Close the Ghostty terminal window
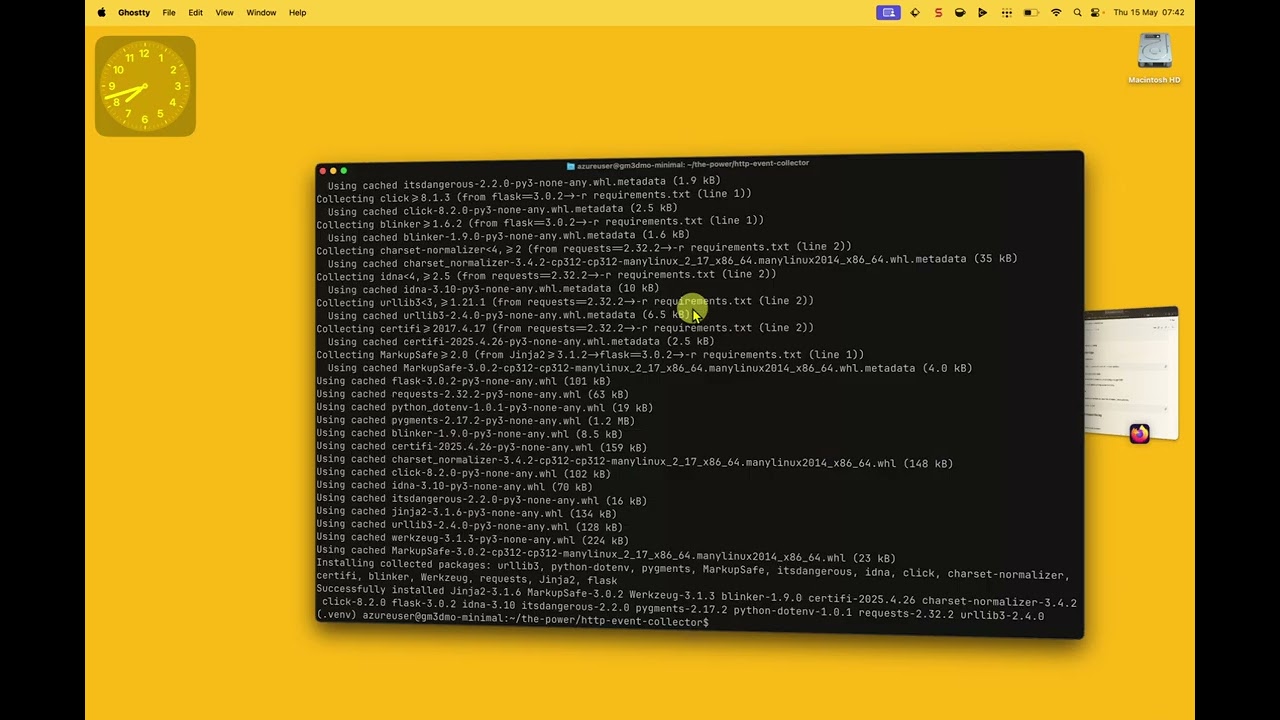The width and height of the screenshot is (1280, 720). (323, 171)
